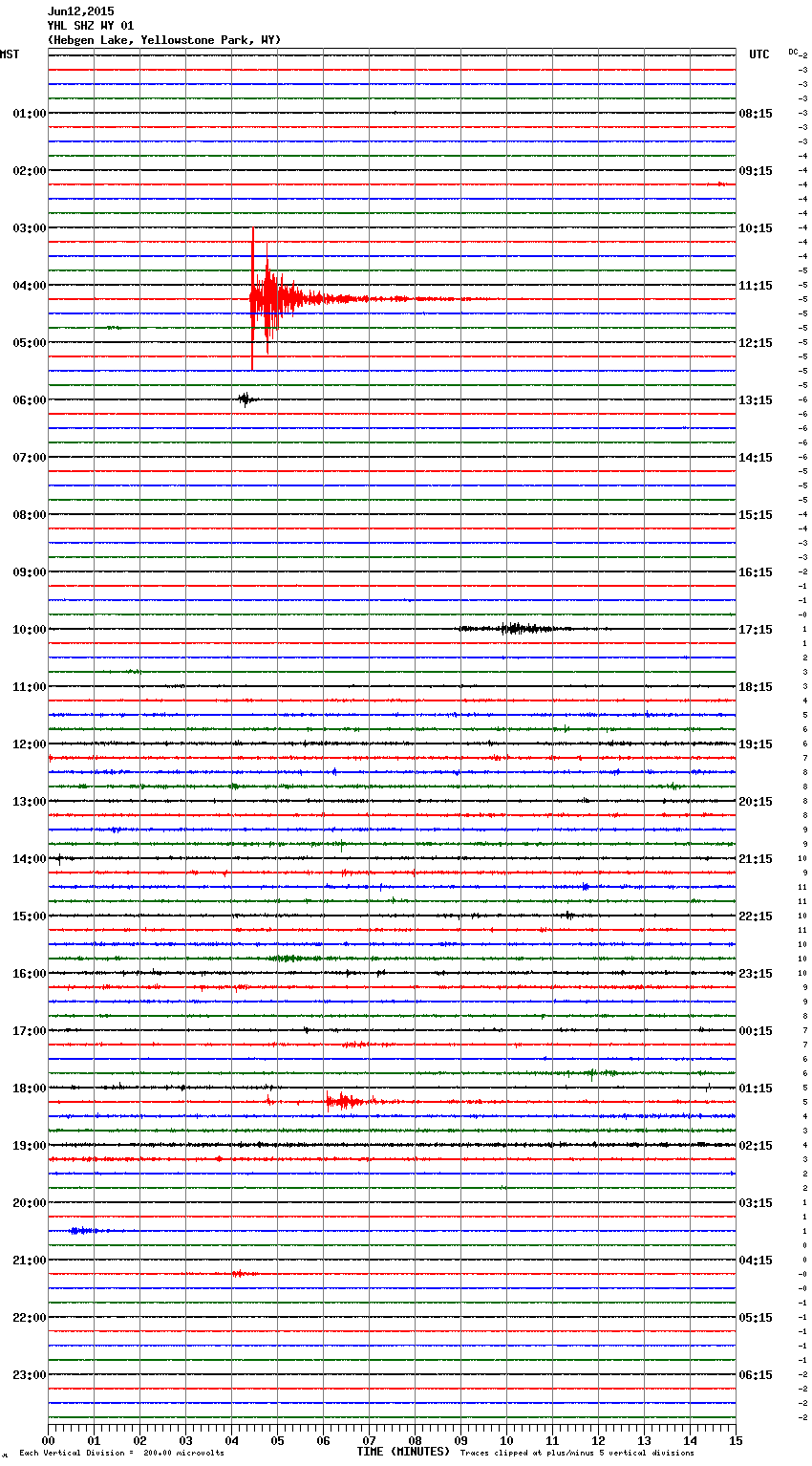Select the 01:00 MST hour label
812x1466 pixels.
[30, 114]
